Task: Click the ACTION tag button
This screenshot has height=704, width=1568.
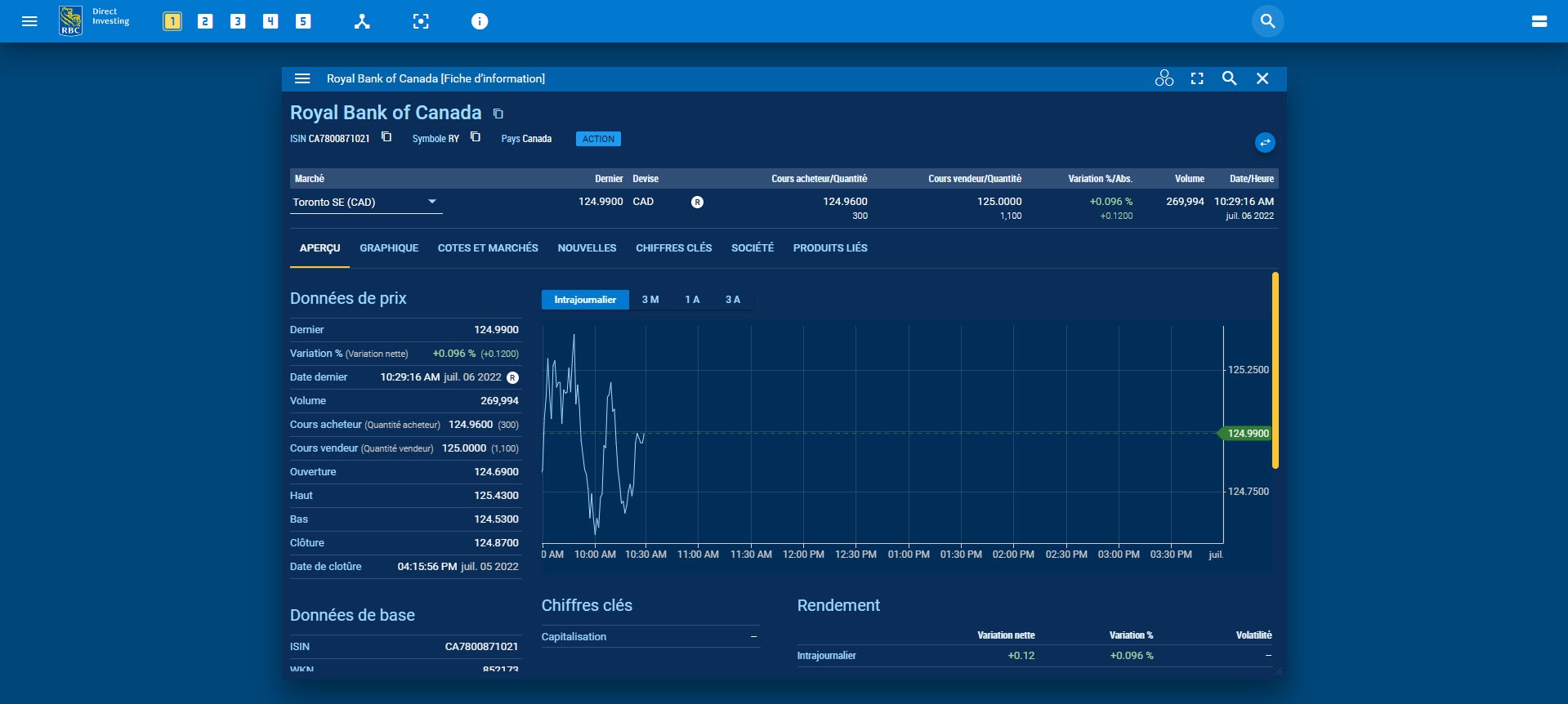Action: 598,139
